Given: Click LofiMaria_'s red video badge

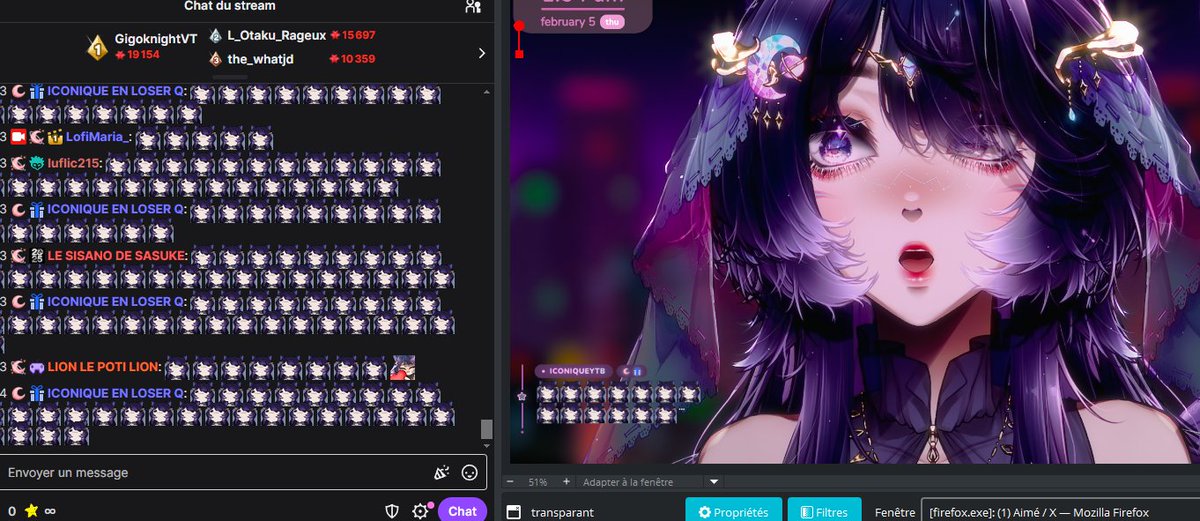Looking at the screenshot, I should 18,137.
